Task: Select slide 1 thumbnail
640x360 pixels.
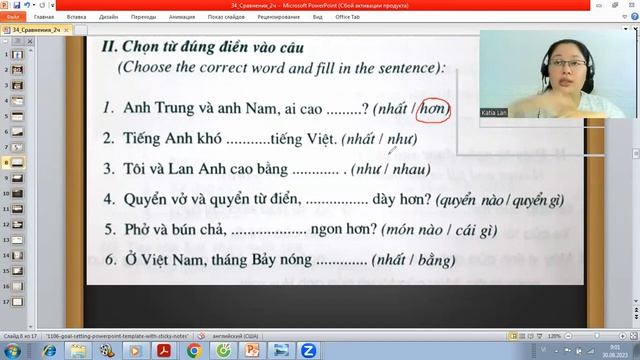Action: pyautogui.click(x=17, y=54)
